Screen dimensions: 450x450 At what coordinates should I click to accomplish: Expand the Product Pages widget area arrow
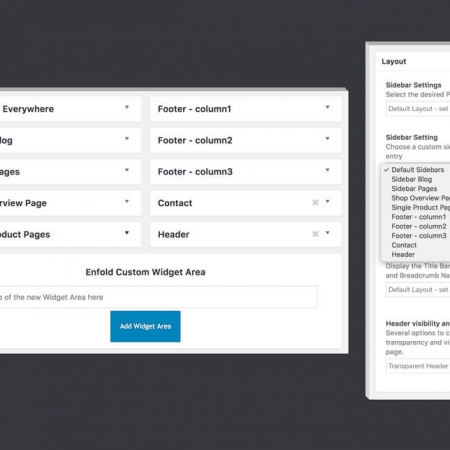pyautogui.click(x=127, y=233)
